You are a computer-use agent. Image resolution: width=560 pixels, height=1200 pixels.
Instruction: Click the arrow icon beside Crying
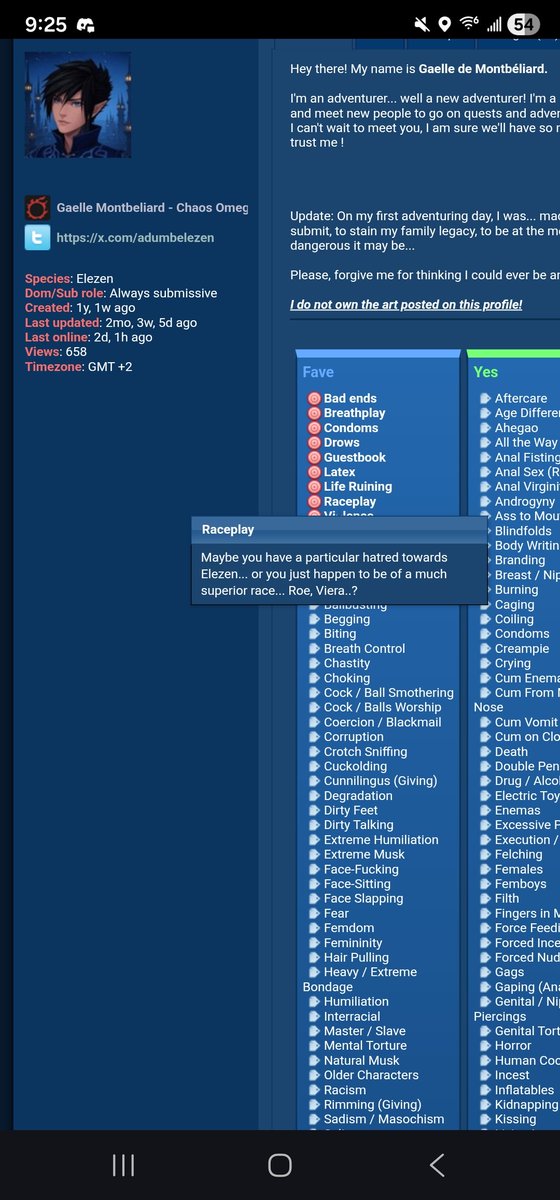coord(485,663)
